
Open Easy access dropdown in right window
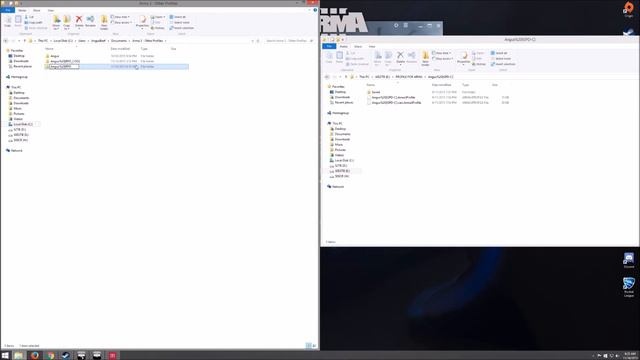[x=442, y=58]
